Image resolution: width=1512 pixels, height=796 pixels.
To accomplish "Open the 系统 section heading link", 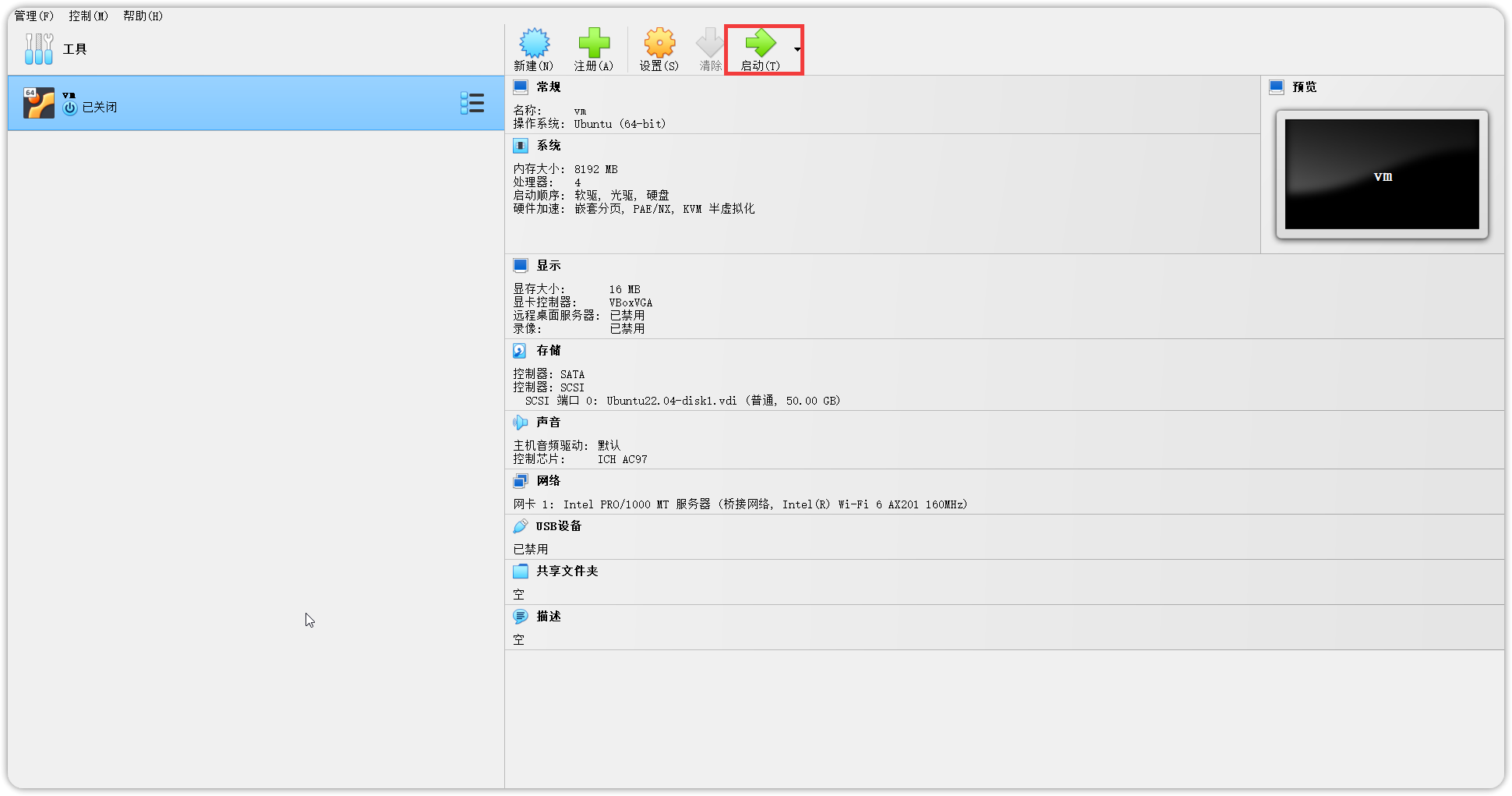I will 549,145.
